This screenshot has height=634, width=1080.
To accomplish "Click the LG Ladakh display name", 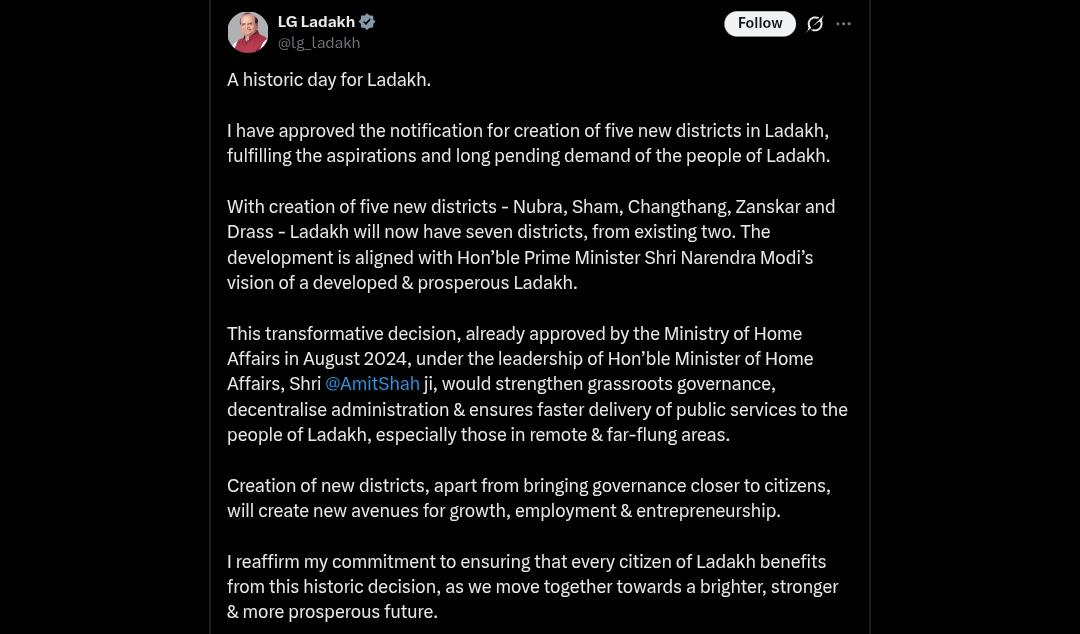I will tap(316, 22).
